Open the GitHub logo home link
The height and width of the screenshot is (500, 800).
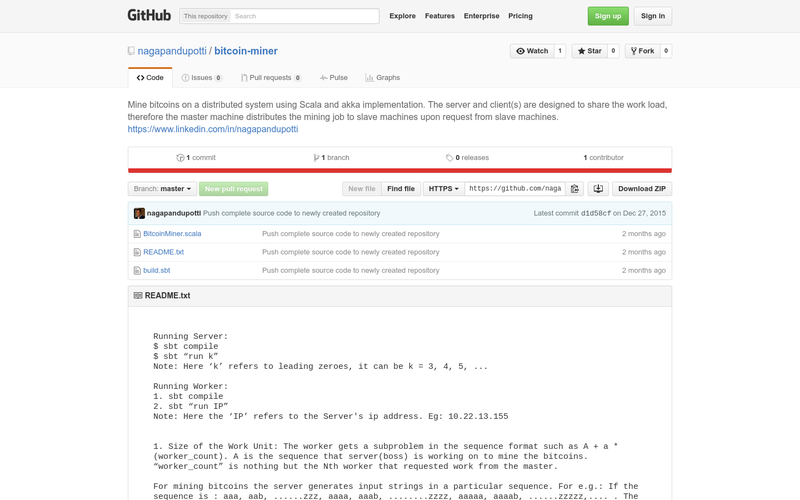pos(149,15)
